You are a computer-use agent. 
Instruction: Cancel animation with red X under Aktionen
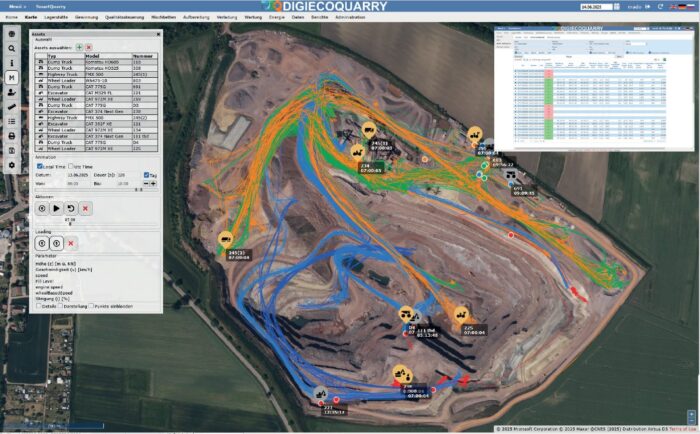pyautogui.click(x=85, y=208)
